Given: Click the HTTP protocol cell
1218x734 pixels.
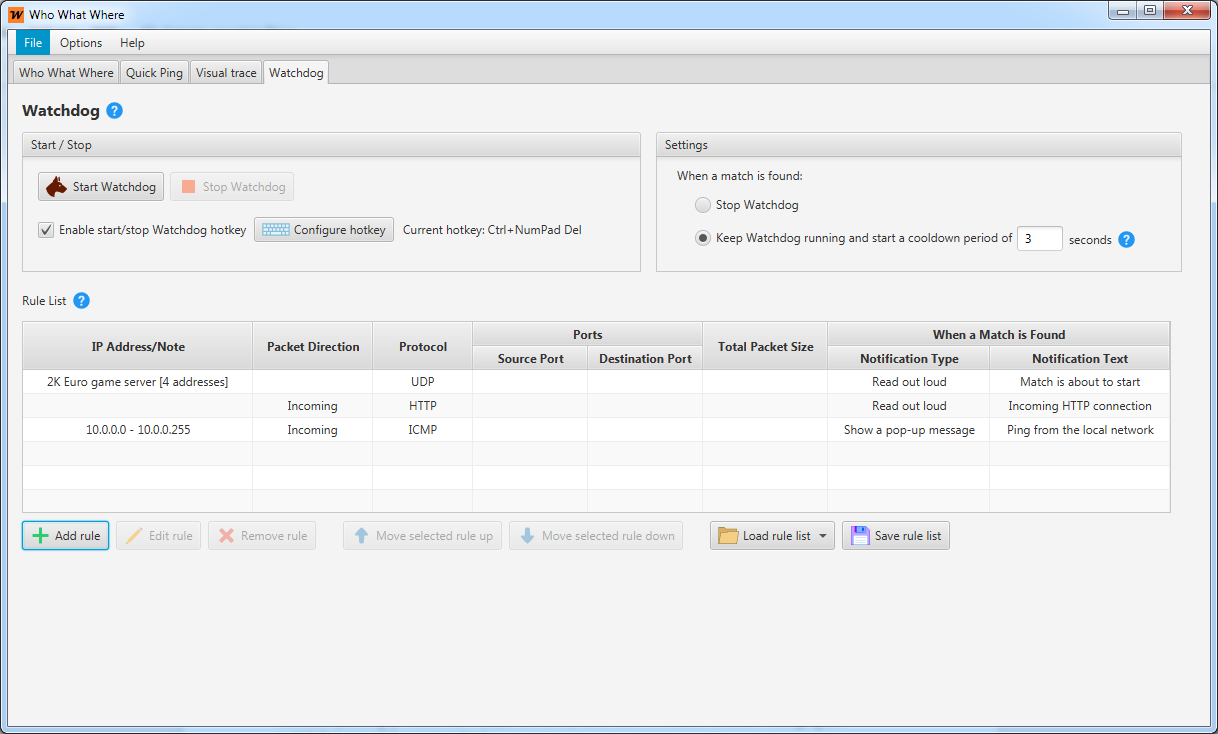Looking at the screenshot, I should (x=423, y=406).
